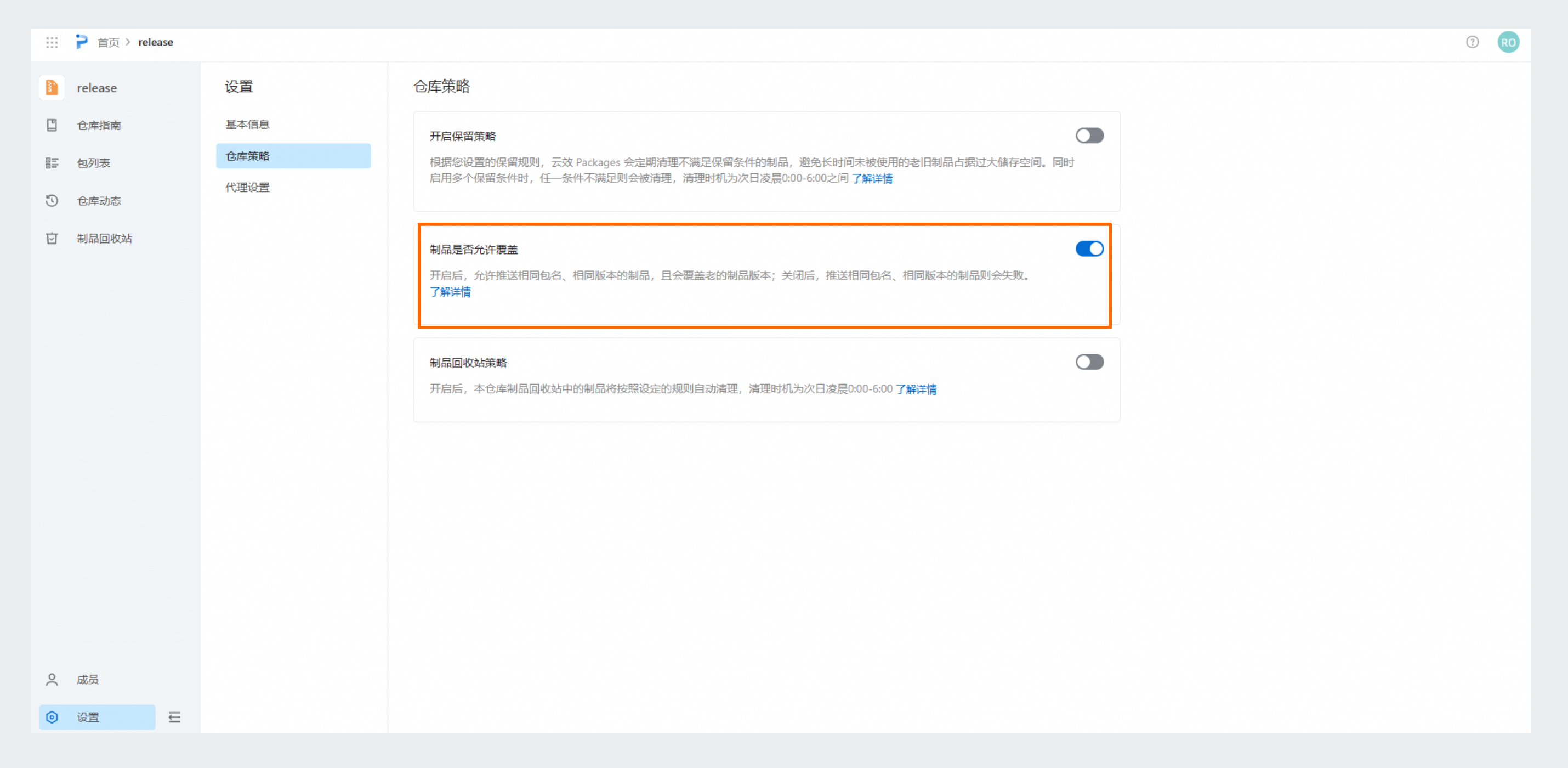Click the 设置 gear icon in sidebar
1568x768 pixels.
(x=52, y=717)
